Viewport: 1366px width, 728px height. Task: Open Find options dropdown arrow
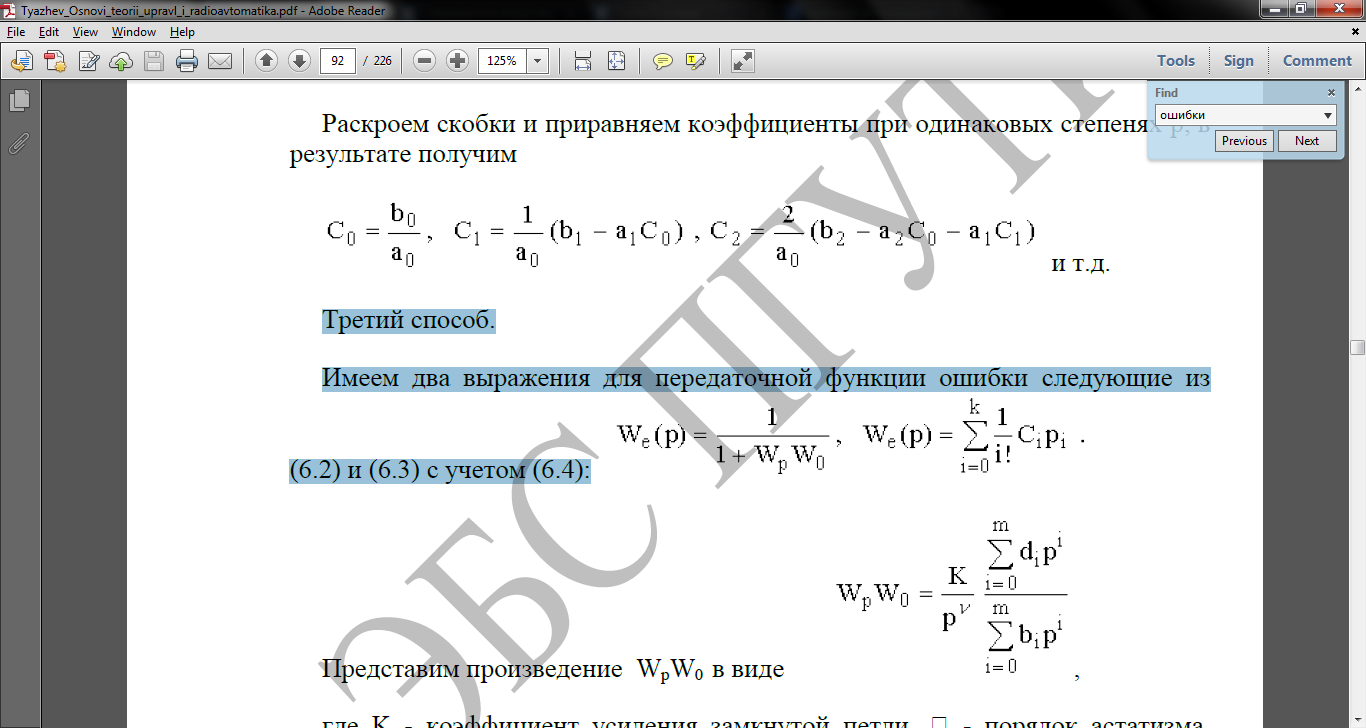pyautogui.click(x=1328, y=115)
